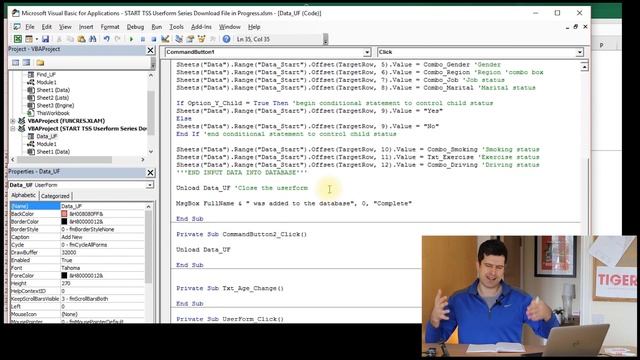Click the Break pause icon
This screenshot has width=640, height=360.
pyautogui.click(x=142, y=39)
